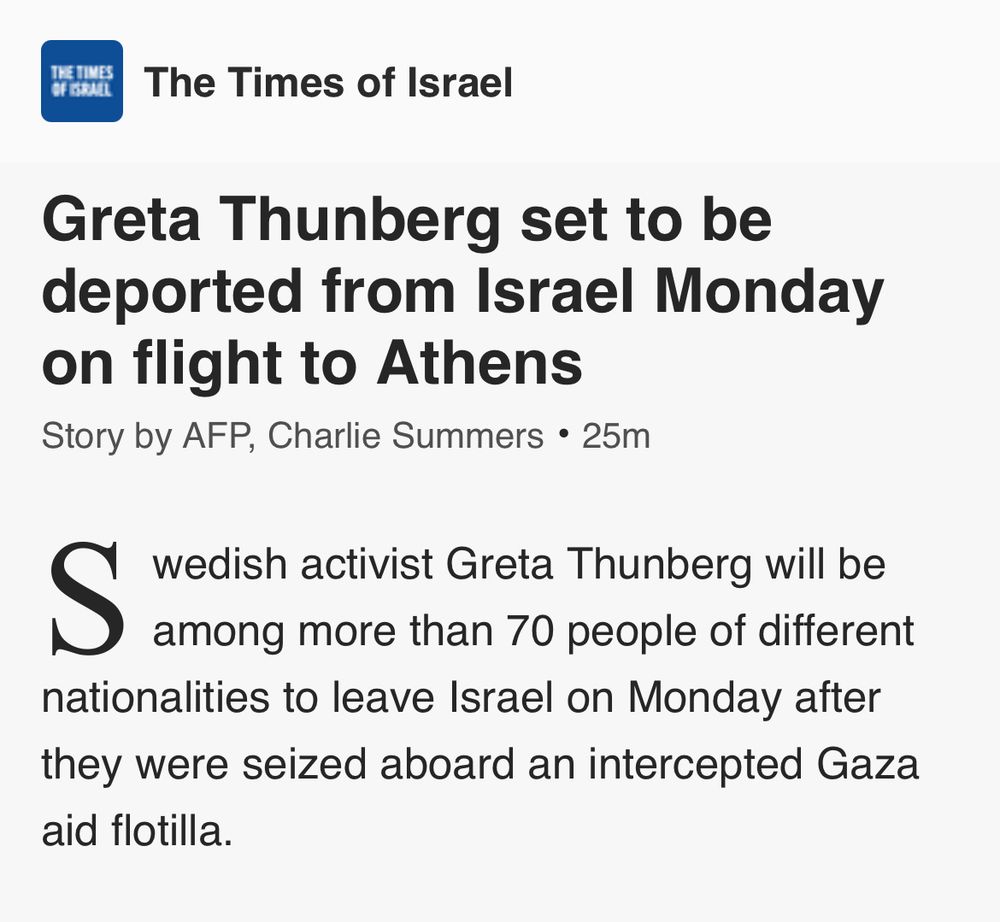Click "intercepted Gaza" phrase in the paragraph
Image resolution: width=1000 pixels, height=922 pixels.
pos(753,766)
